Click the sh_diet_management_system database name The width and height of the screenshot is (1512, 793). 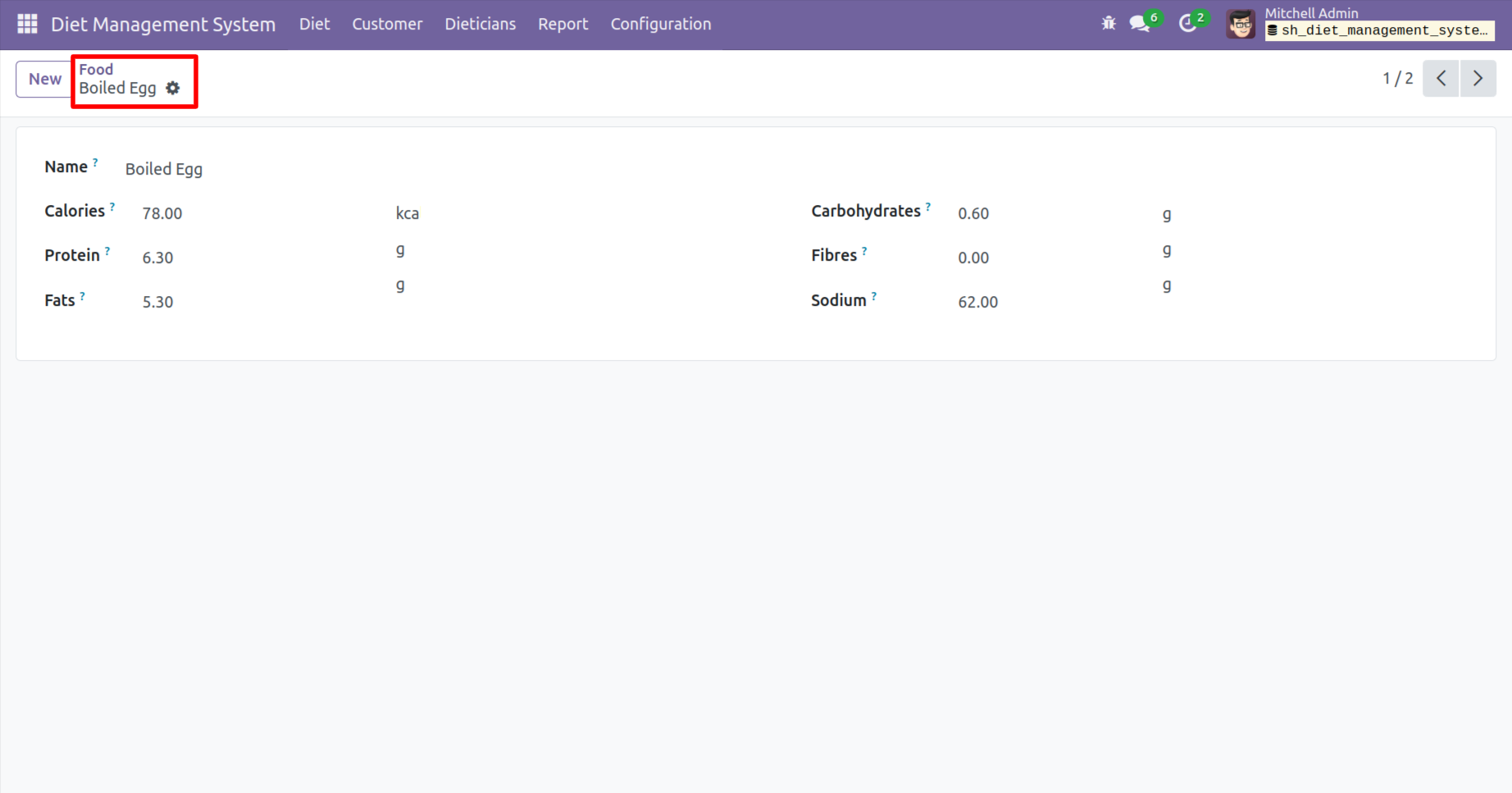[x=1380, y=30]
